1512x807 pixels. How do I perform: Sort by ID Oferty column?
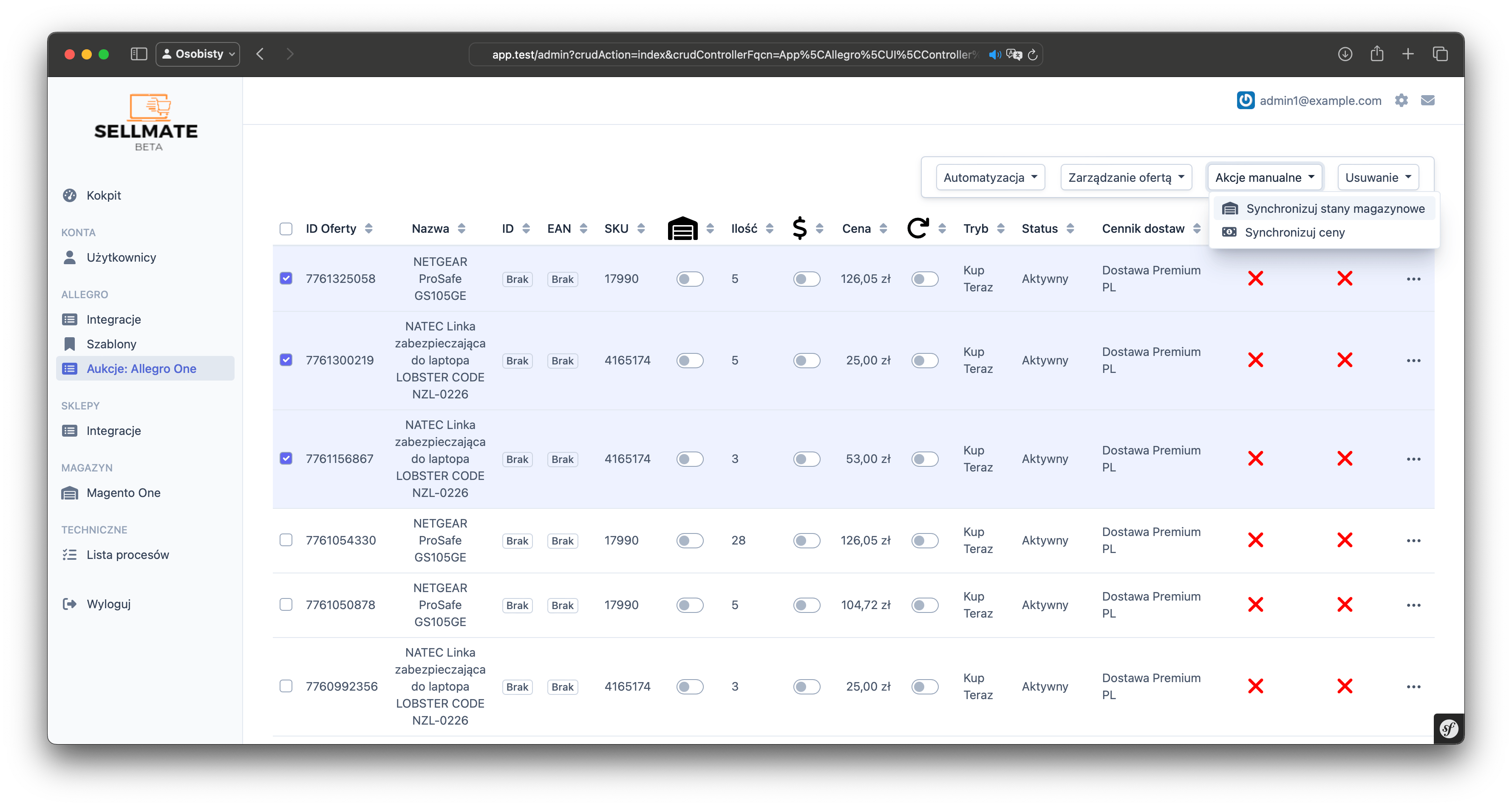pos(339,228)
